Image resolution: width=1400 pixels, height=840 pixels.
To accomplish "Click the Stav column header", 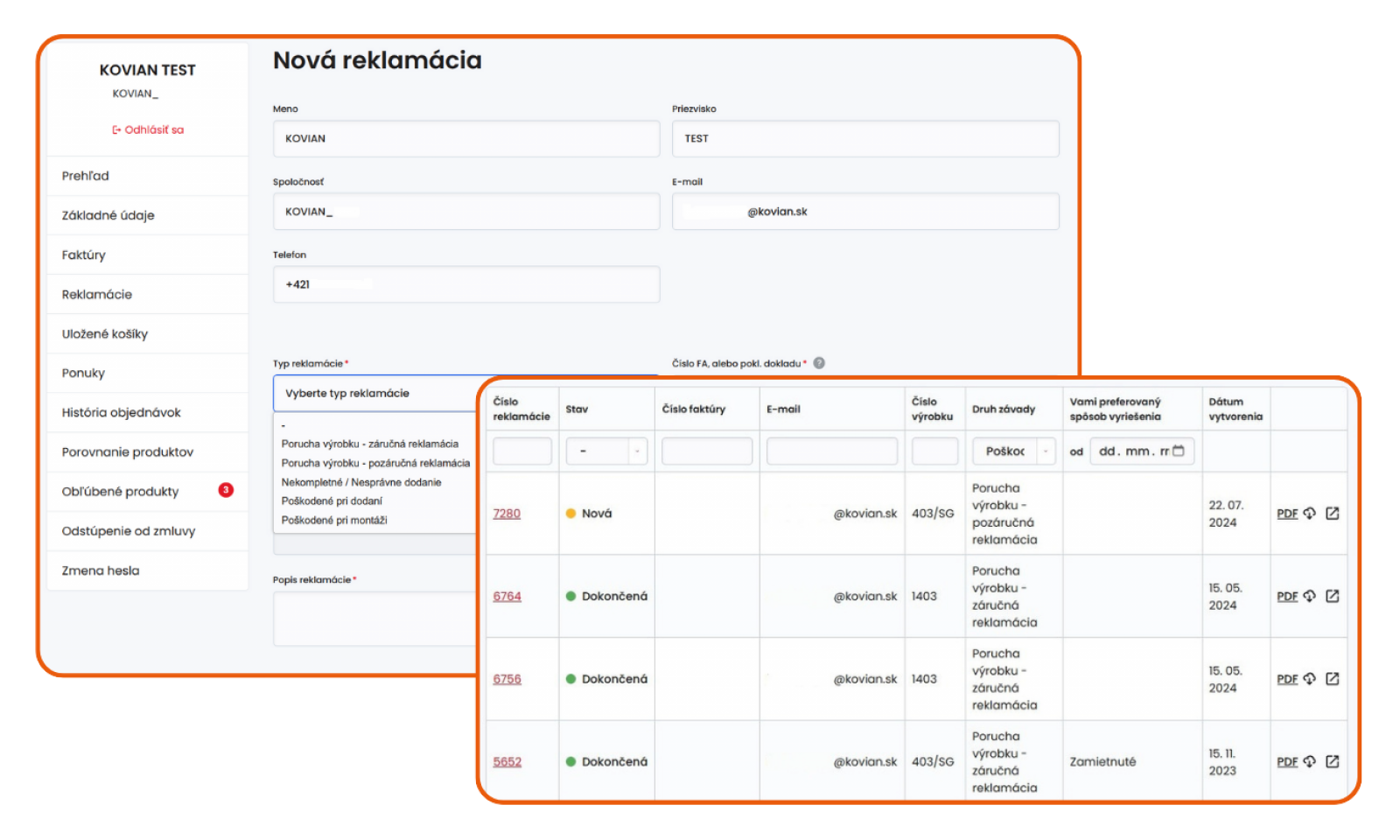I will (577, 409).
